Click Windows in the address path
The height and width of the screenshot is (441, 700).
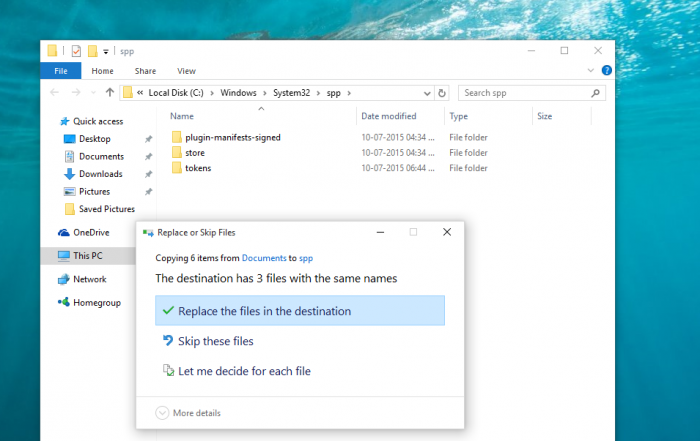pyautogui.click(x=238, y=93)
